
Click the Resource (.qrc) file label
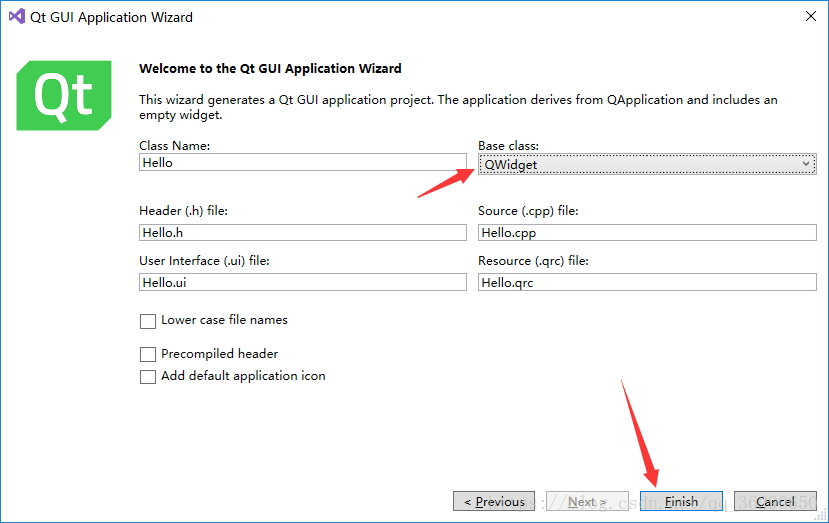click(x=533, y=261)
